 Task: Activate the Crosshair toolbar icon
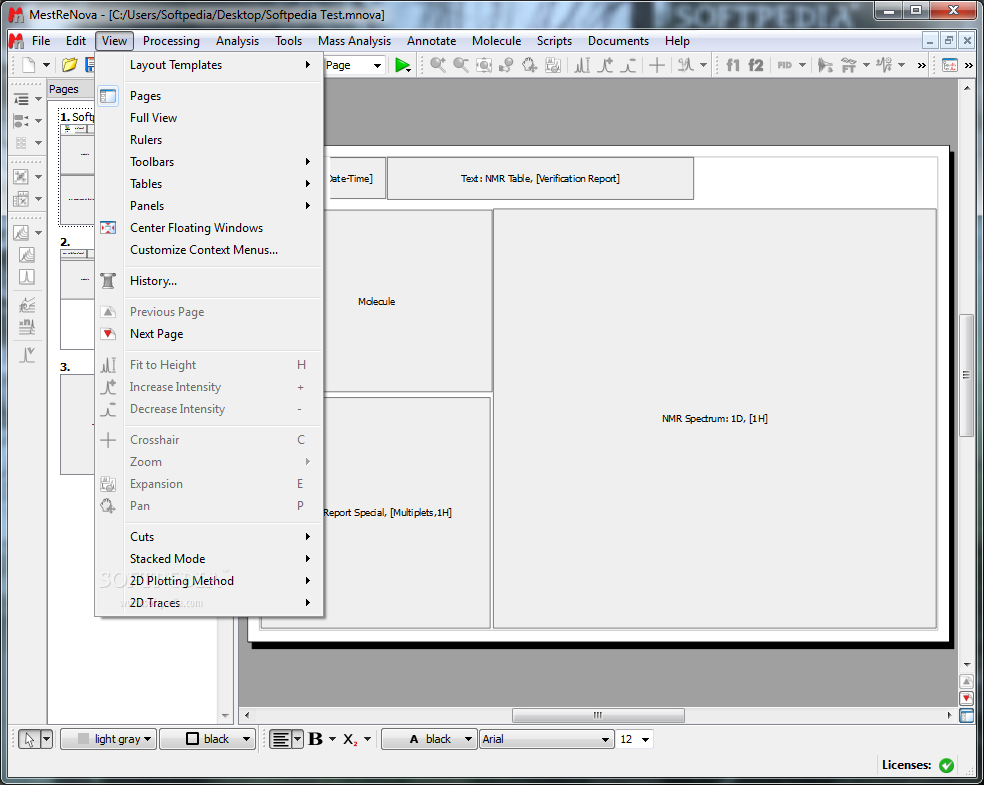[x=656, y=65]
